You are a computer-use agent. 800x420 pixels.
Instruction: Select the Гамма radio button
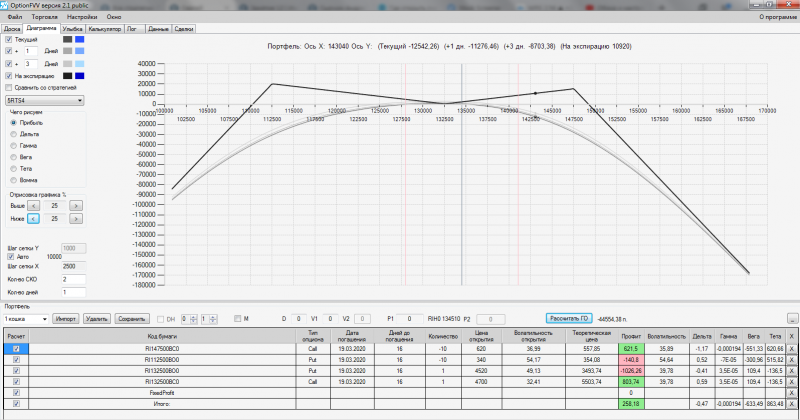point(14,146)
